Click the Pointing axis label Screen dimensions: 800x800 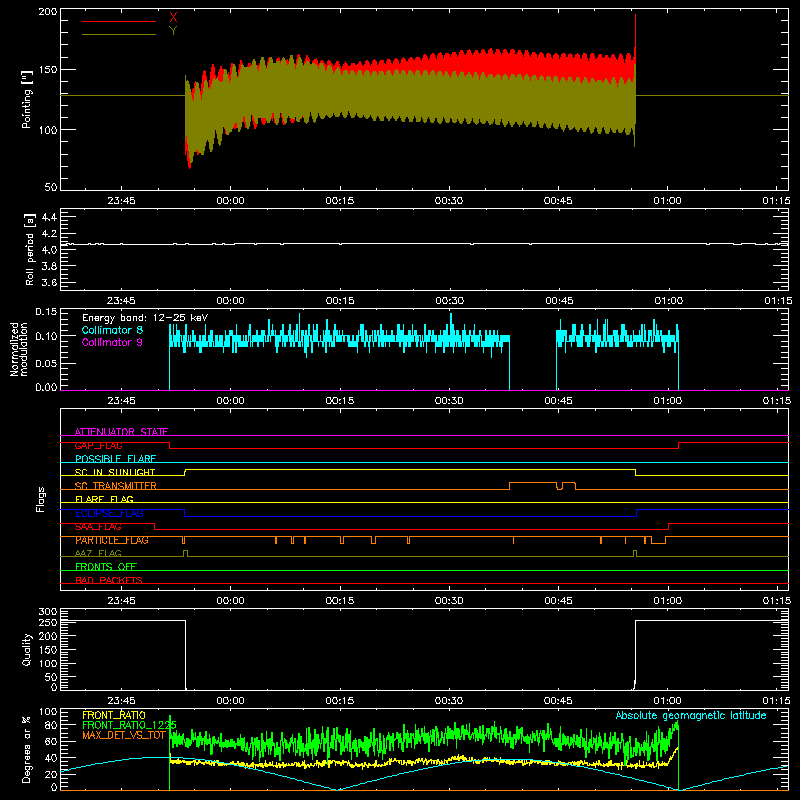[27, 99]
